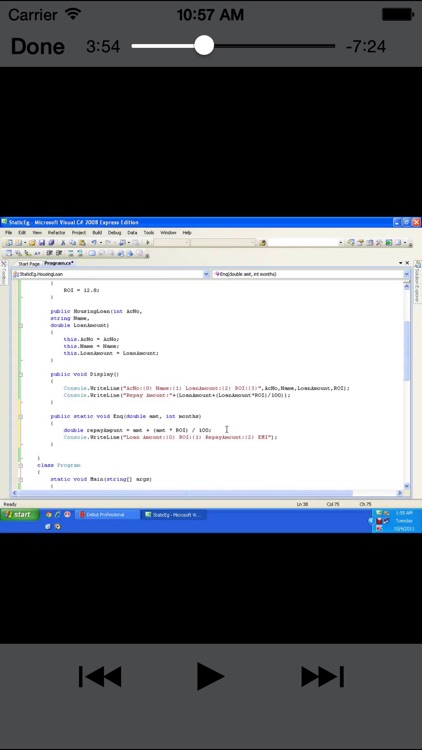Image resolution: width=422 pixels, height=750 pixels.
Task: Expand the Enq(double amt, int months) member dropdown
Action: pos(407,274)
